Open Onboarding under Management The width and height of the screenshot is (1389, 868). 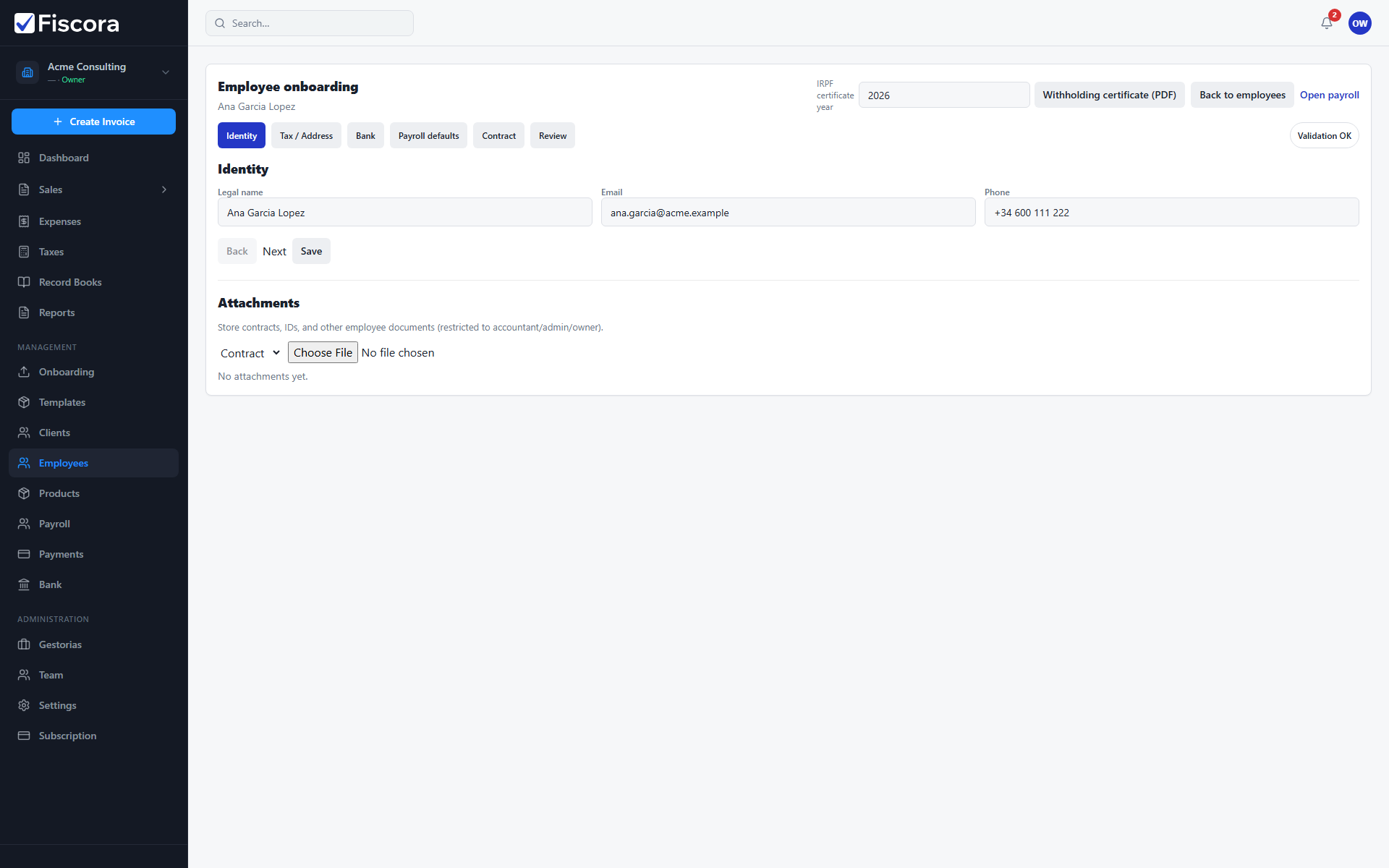pyautogui.click(x=93, y=372)
